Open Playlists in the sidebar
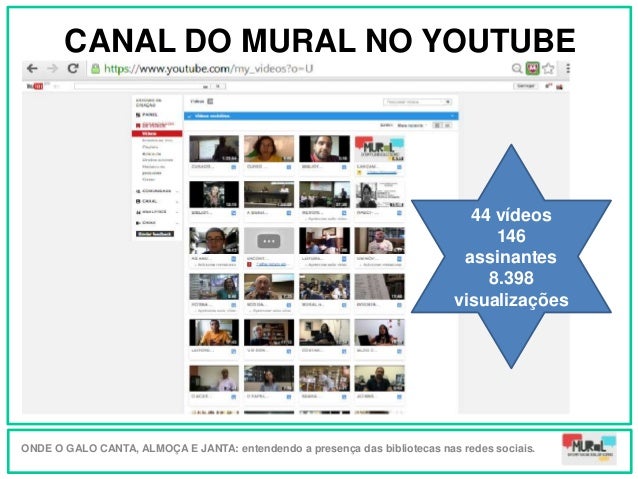 150,147
